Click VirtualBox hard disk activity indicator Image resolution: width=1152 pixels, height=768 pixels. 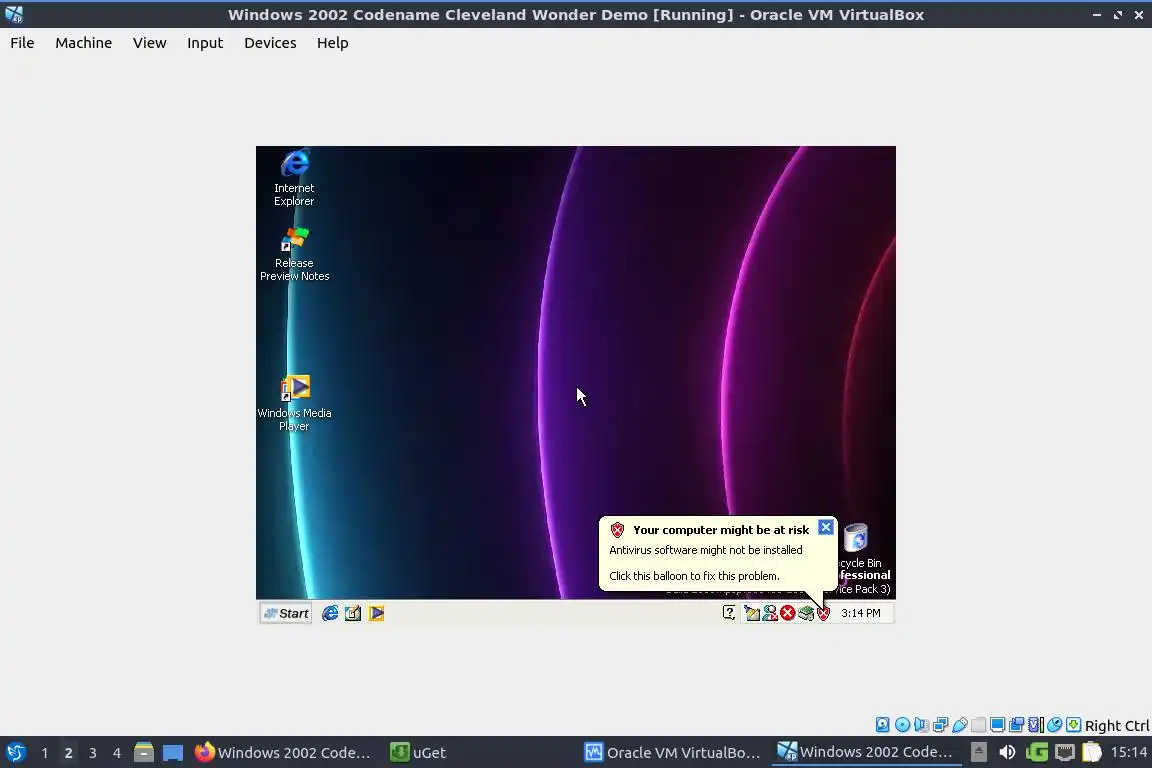pos(882,725)
